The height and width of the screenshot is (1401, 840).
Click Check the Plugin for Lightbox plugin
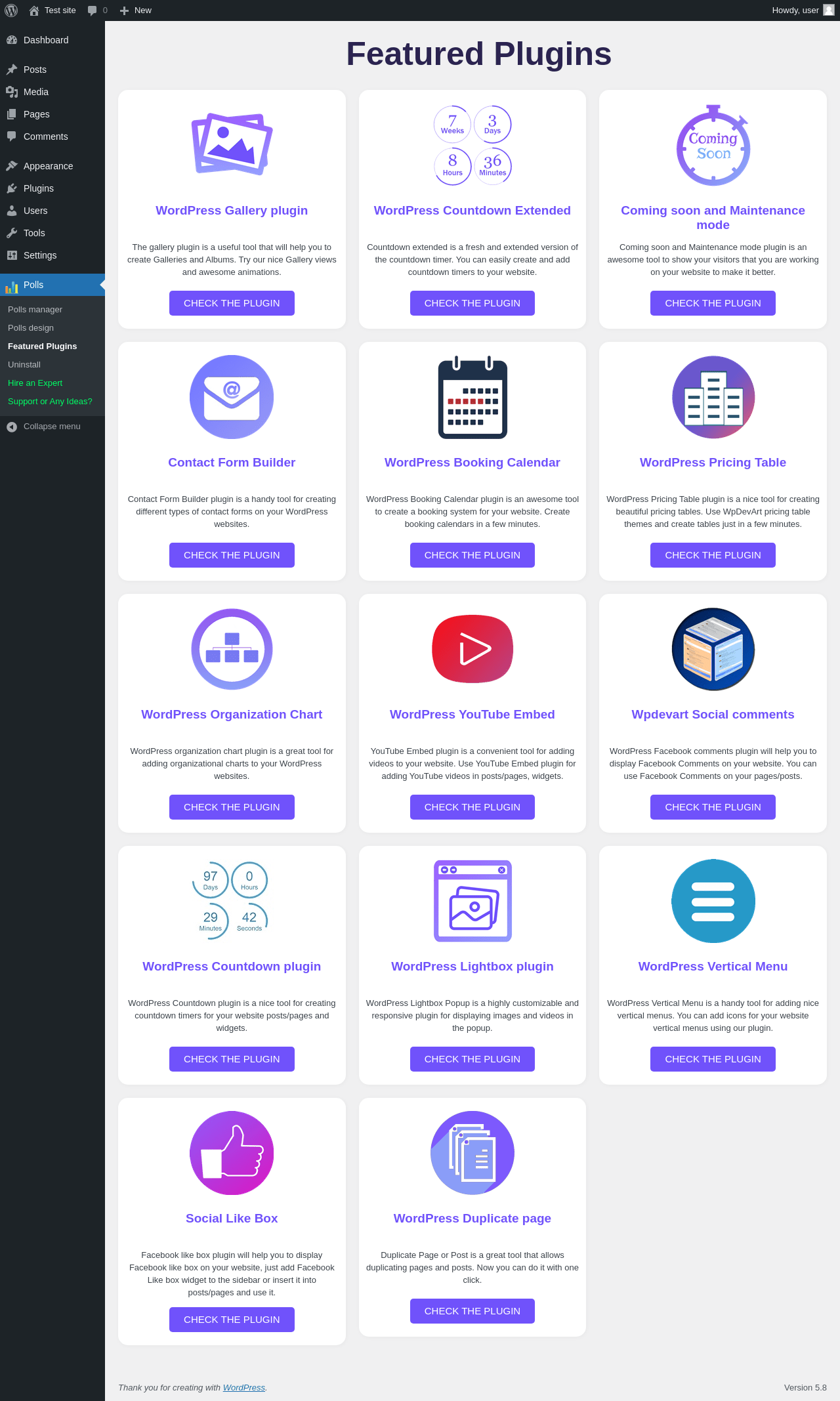[472, 1059]
